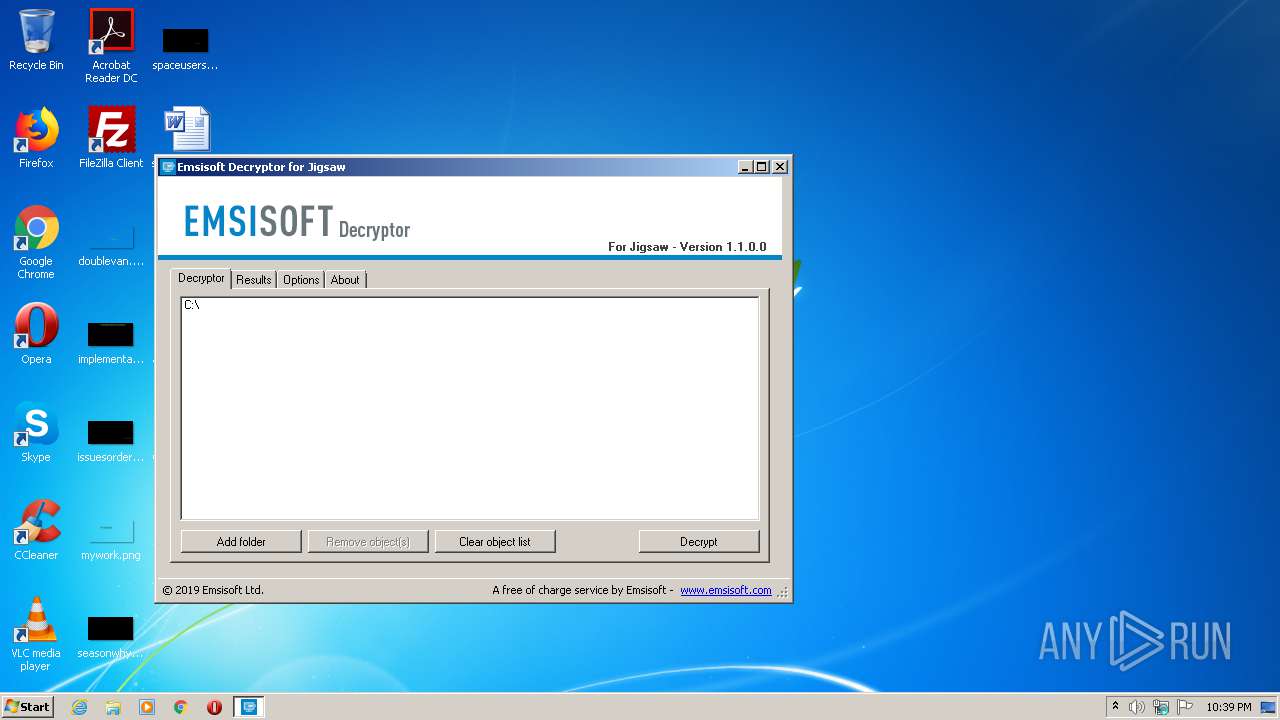This screenshot has height=720, width=1280.
Task: Open the About tab
Action: [x=345, y=280]
